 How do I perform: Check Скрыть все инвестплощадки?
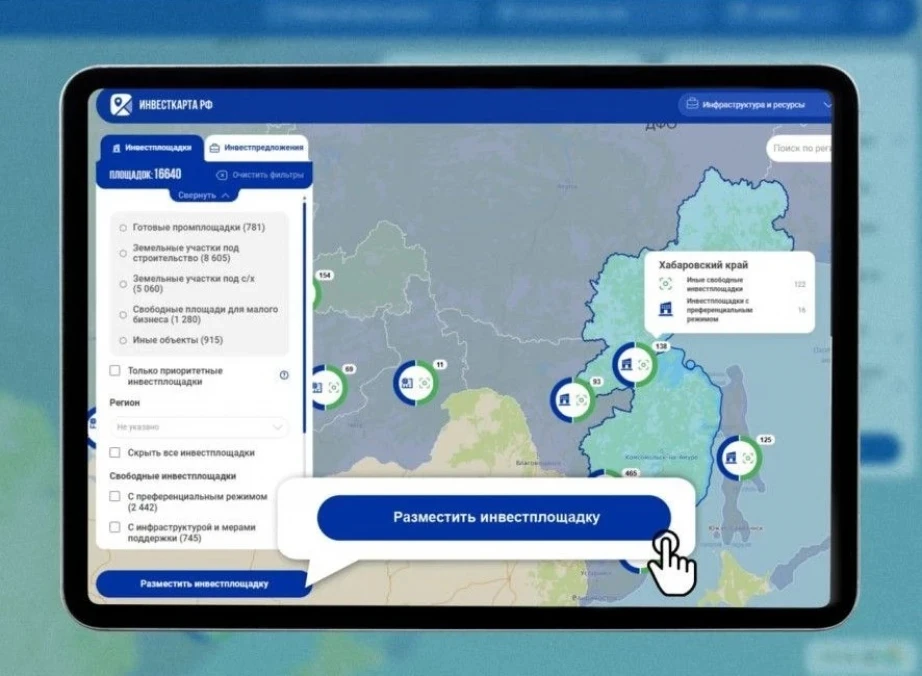tap(115, 453)
